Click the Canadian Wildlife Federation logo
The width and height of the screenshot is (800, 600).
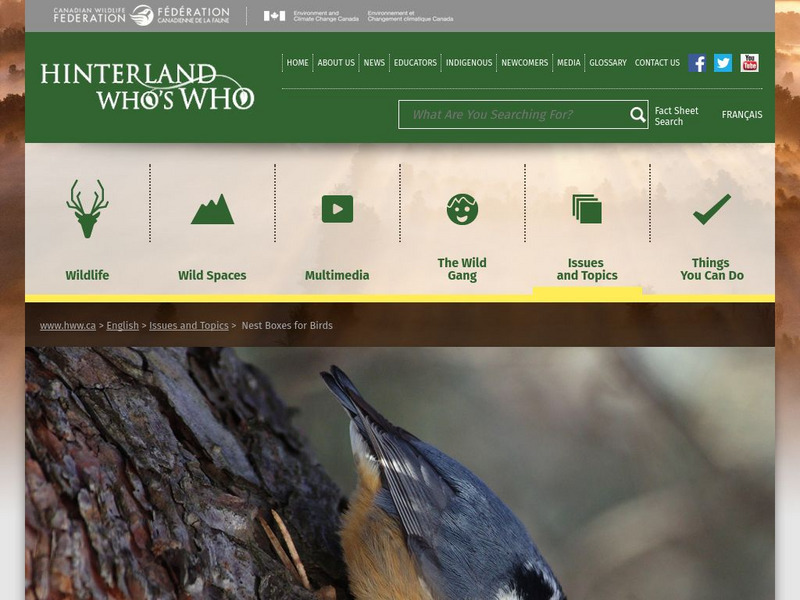tap(141, 16)
